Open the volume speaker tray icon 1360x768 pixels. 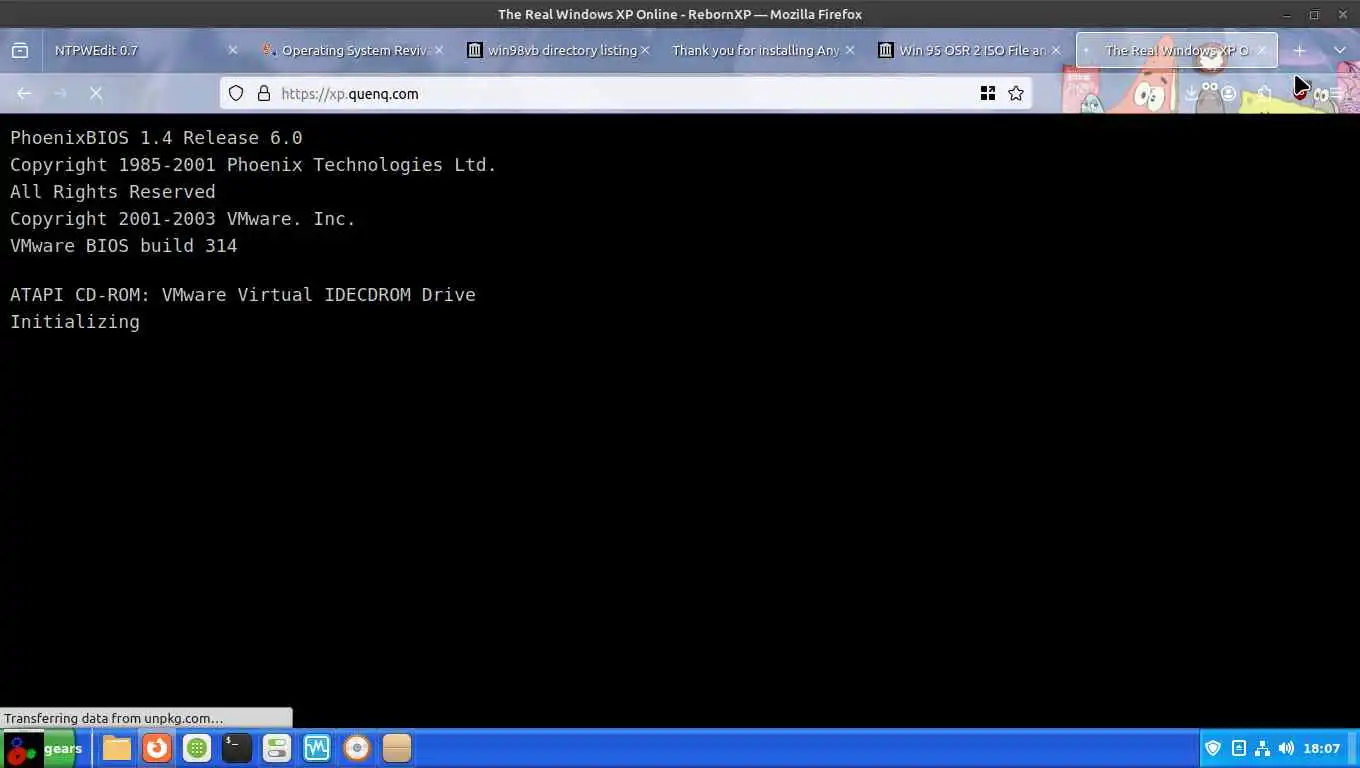1286,748
